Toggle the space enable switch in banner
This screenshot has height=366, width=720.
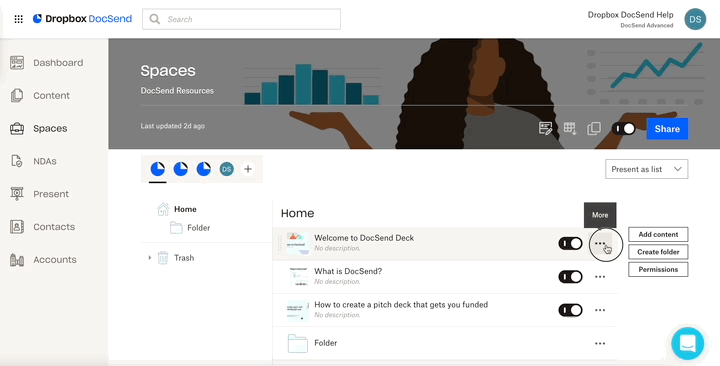[624, 129]
